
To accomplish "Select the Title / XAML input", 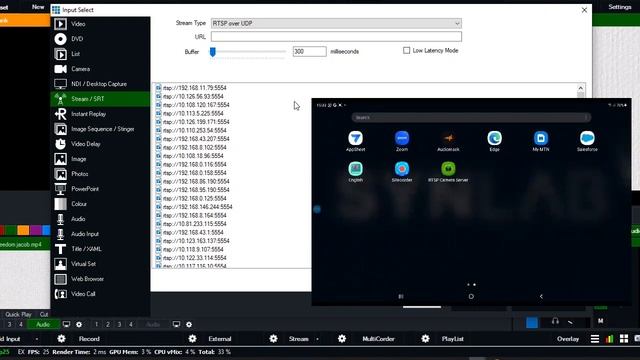I will coord(100,249).
